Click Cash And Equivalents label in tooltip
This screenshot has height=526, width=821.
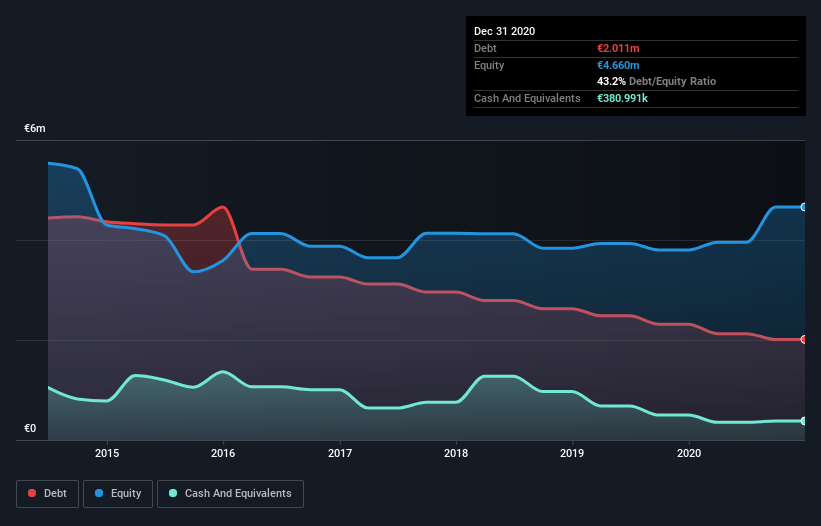click(x=527, y=98)
